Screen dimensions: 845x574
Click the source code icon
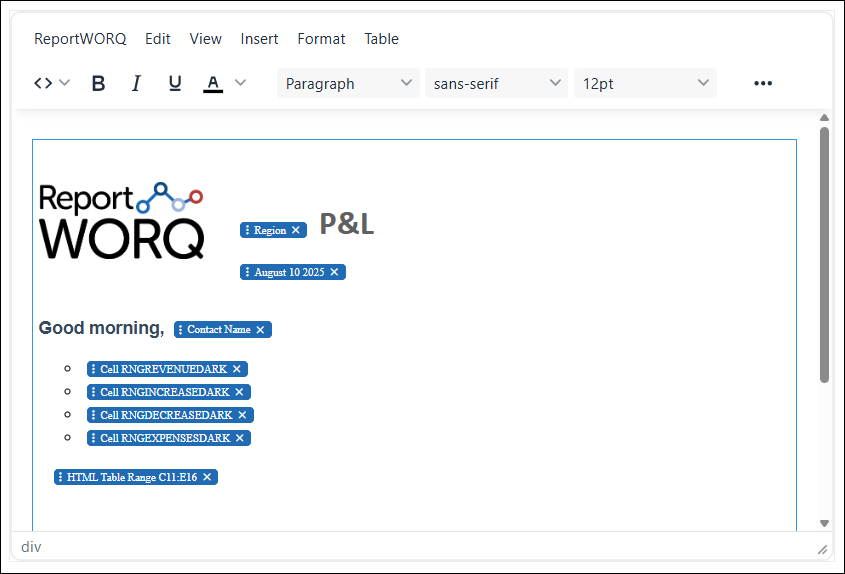(43, 83)
